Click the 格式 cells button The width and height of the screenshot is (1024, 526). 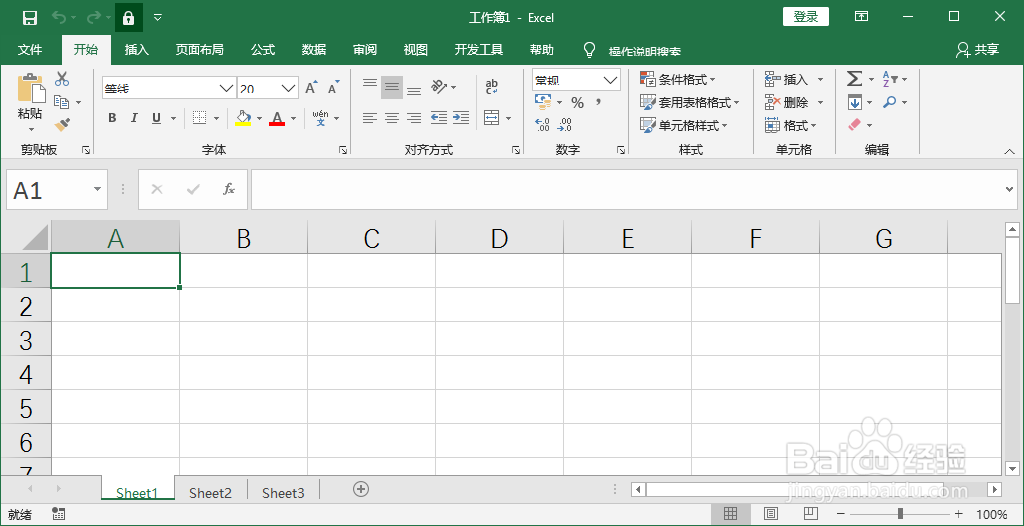click(x=791, y=125)
